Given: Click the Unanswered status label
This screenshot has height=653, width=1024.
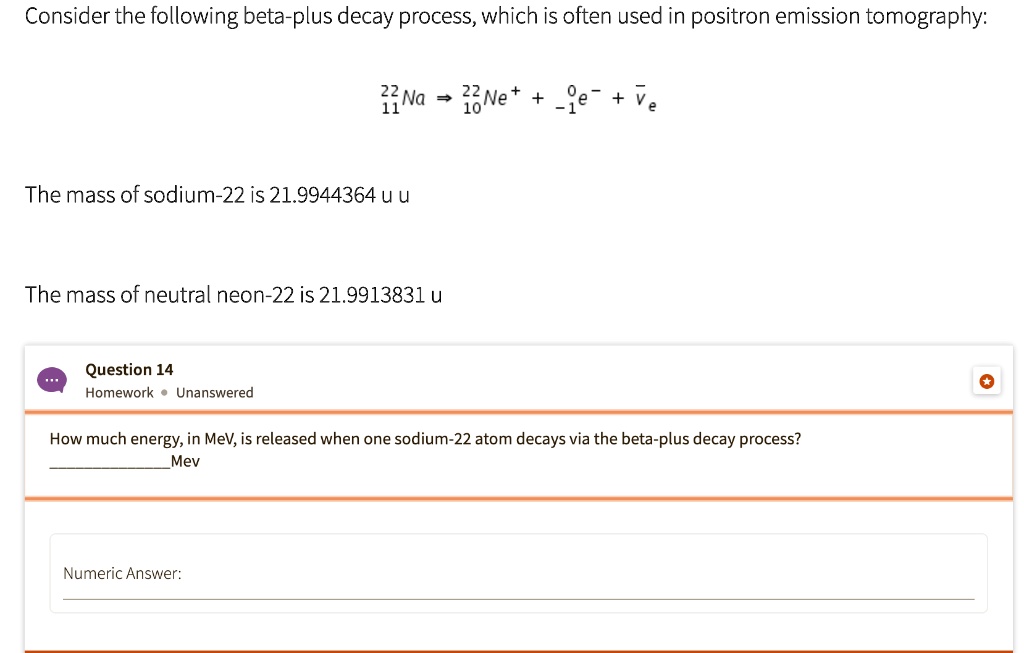Looking at the screenshot, I should coord(214,393).
